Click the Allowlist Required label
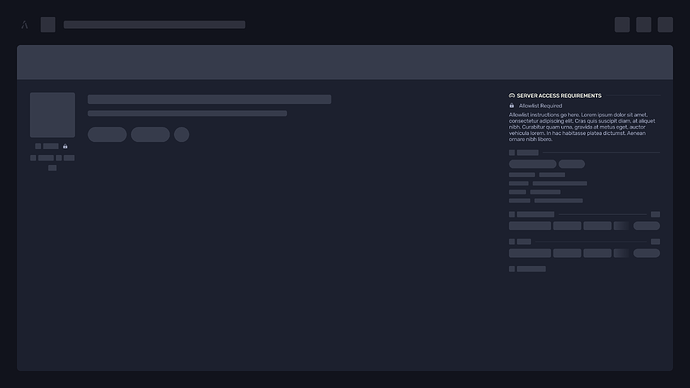690x388 pixels. (540, 106)
